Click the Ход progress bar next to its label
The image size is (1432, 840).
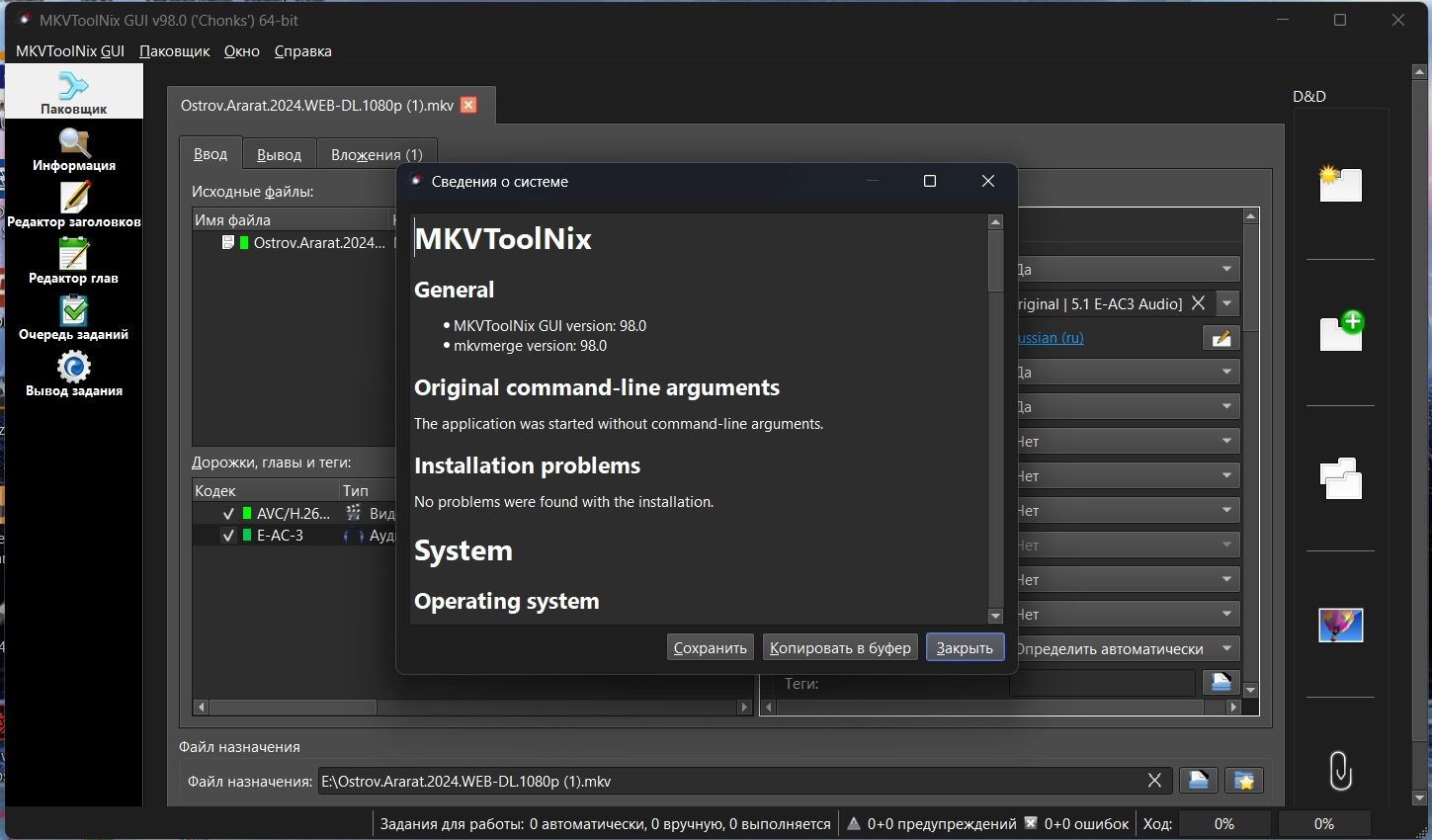[1224, 823]
